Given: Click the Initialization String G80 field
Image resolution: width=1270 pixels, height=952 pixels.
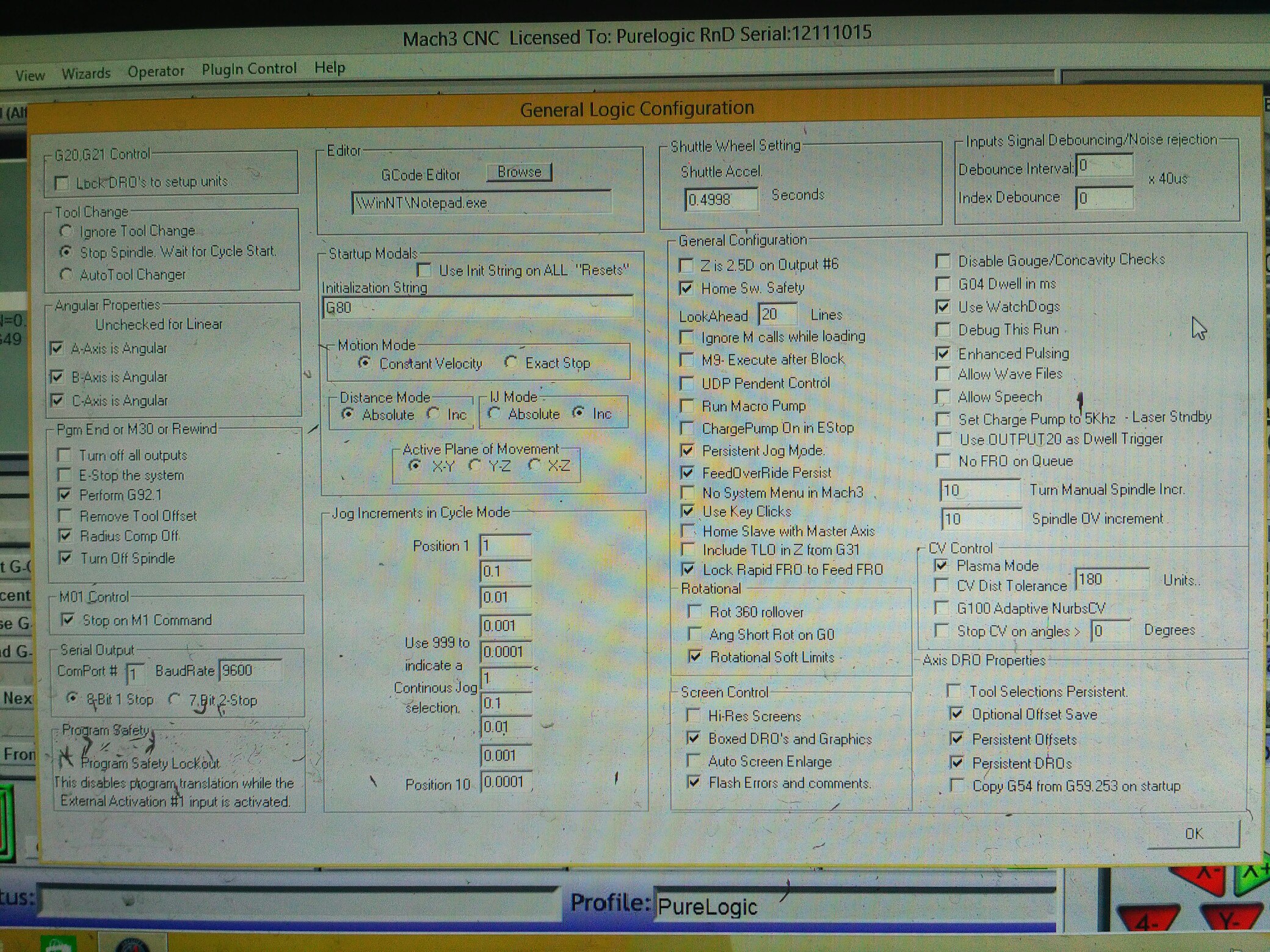Looking at the screenshot, I should [x=476, y=308].
